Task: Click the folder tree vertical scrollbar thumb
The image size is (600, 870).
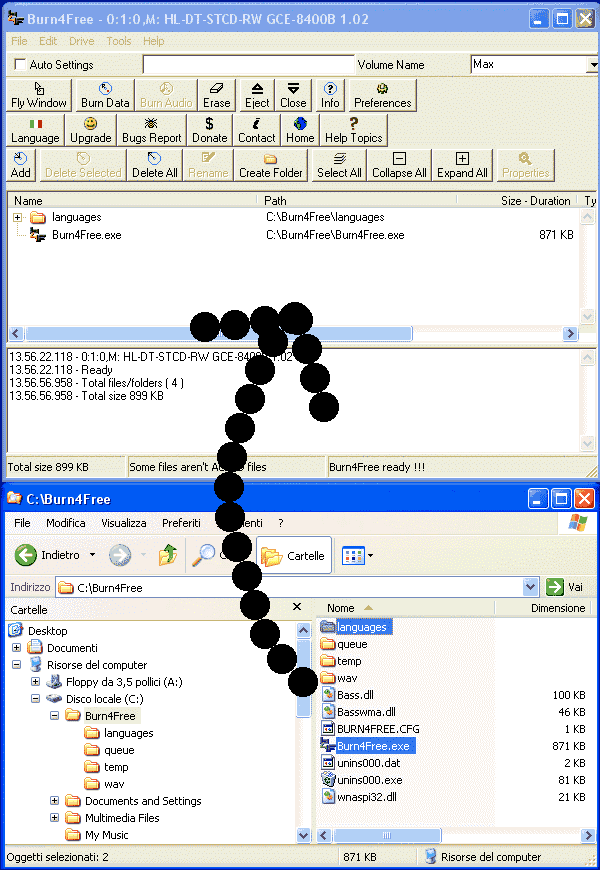Action: [x=303, y=677]
